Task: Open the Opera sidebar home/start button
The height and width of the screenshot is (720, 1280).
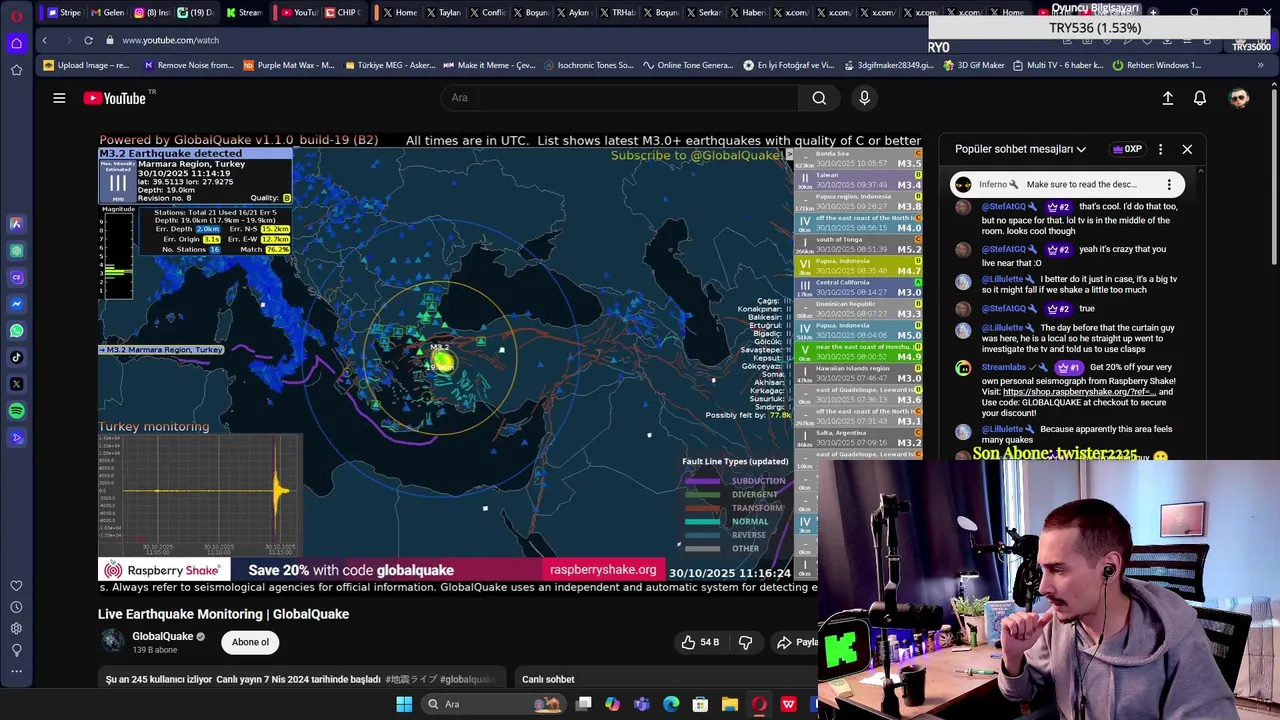Action: point(16,43)
